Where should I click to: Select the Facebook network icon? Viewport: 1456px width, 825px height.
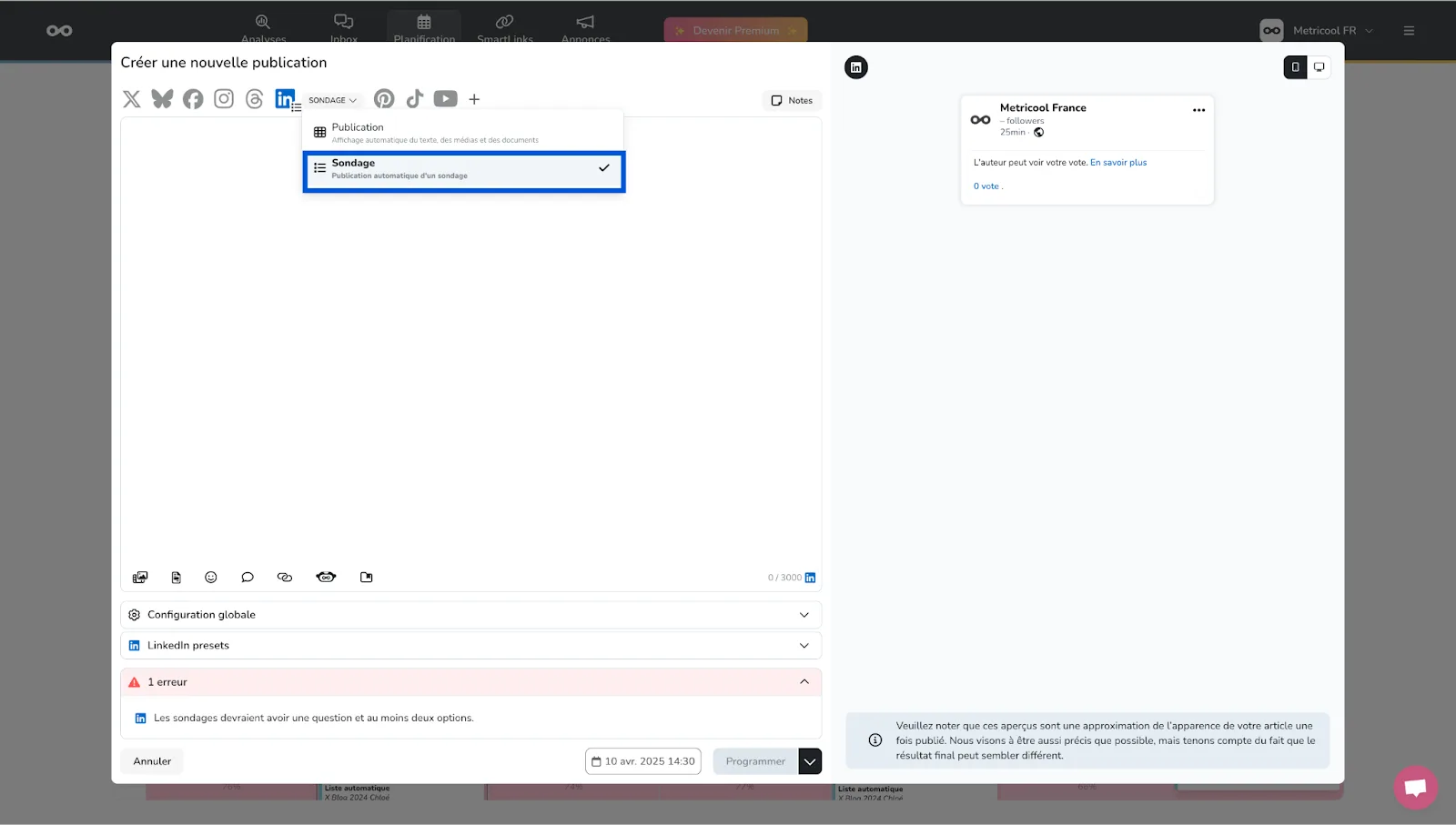193,99
